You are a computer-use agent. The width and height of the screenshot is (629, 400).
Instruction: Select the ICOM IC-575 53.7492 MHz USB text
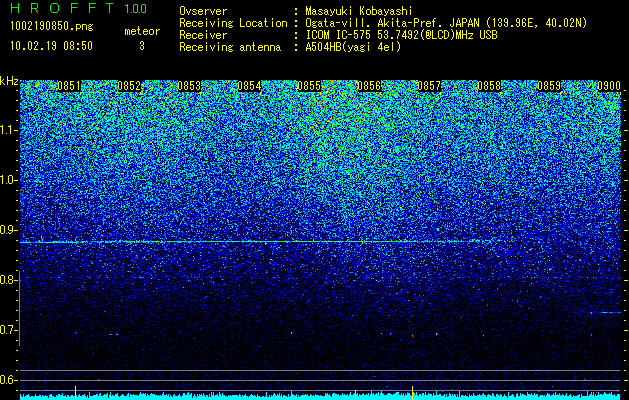click(401, 35)
